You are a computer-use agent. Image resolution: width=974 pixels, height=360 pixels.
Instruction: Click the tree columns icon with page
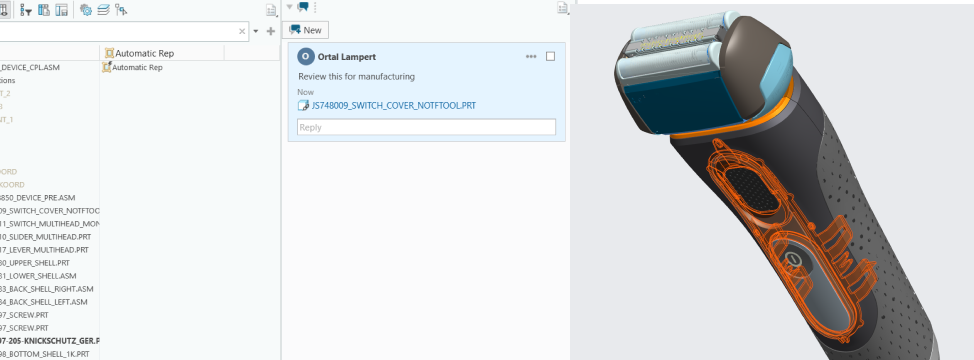click(x=43, y=10)
